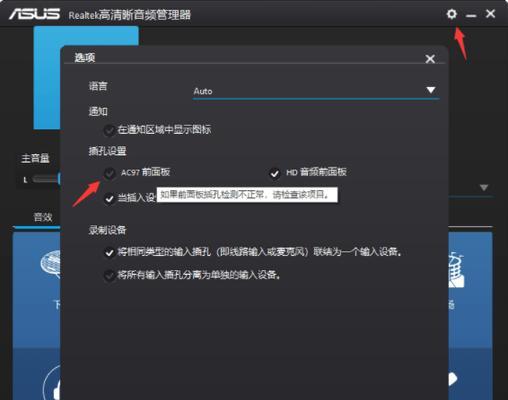This screenshot has height=400, width=508.
Task: Toggle the 当插入设备 checkbox
Action: click(109, 199)
